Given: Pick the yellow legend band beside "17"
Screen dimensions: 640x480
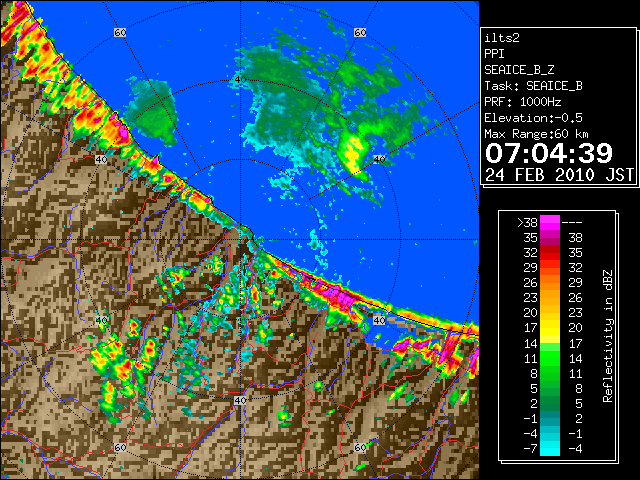Looking at the screenshot, I should tap(550, 328).
